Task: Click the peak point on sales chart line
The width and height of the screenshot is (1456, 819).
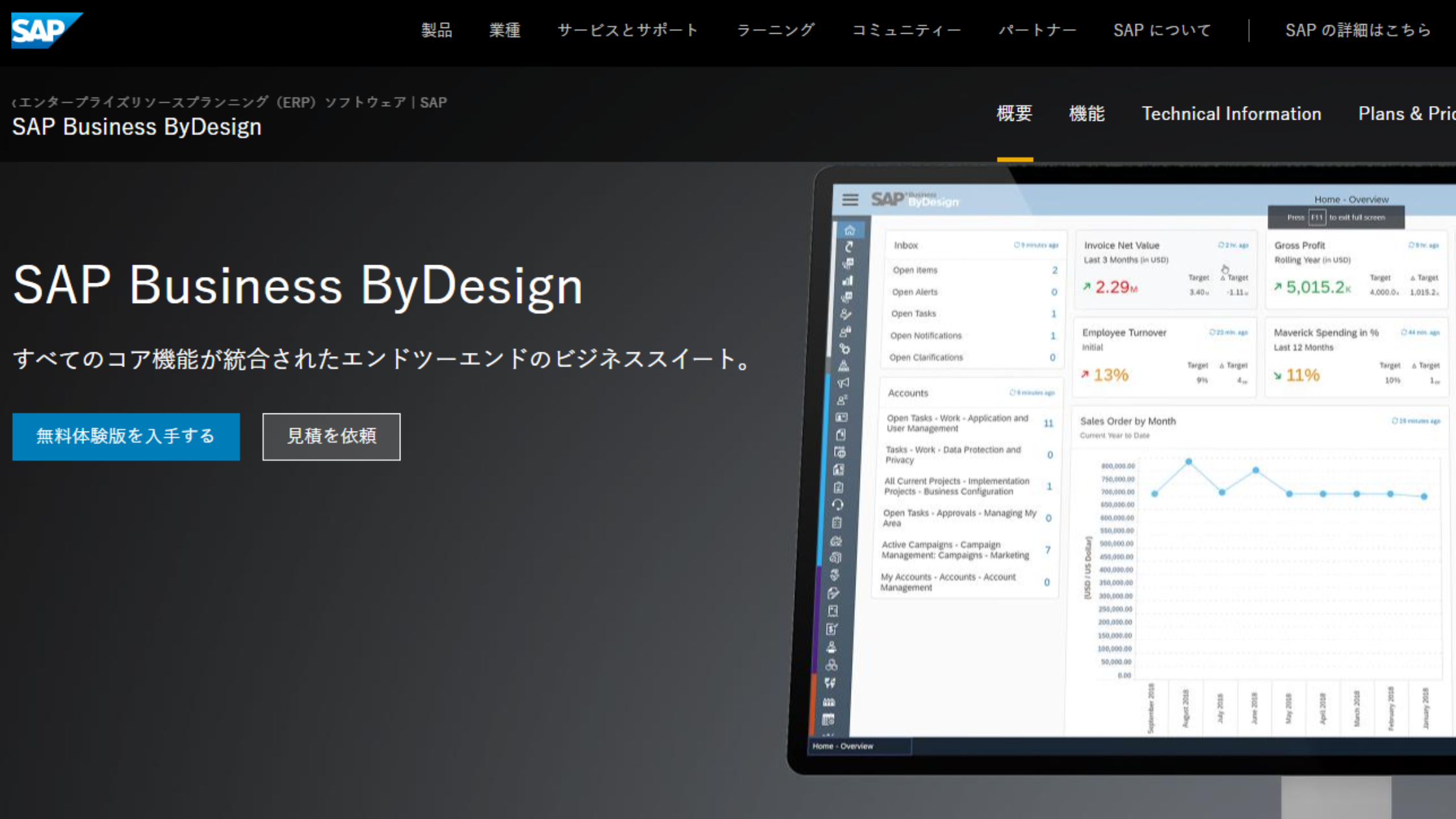Action: pyautogui.click(x=1188, y=461)
